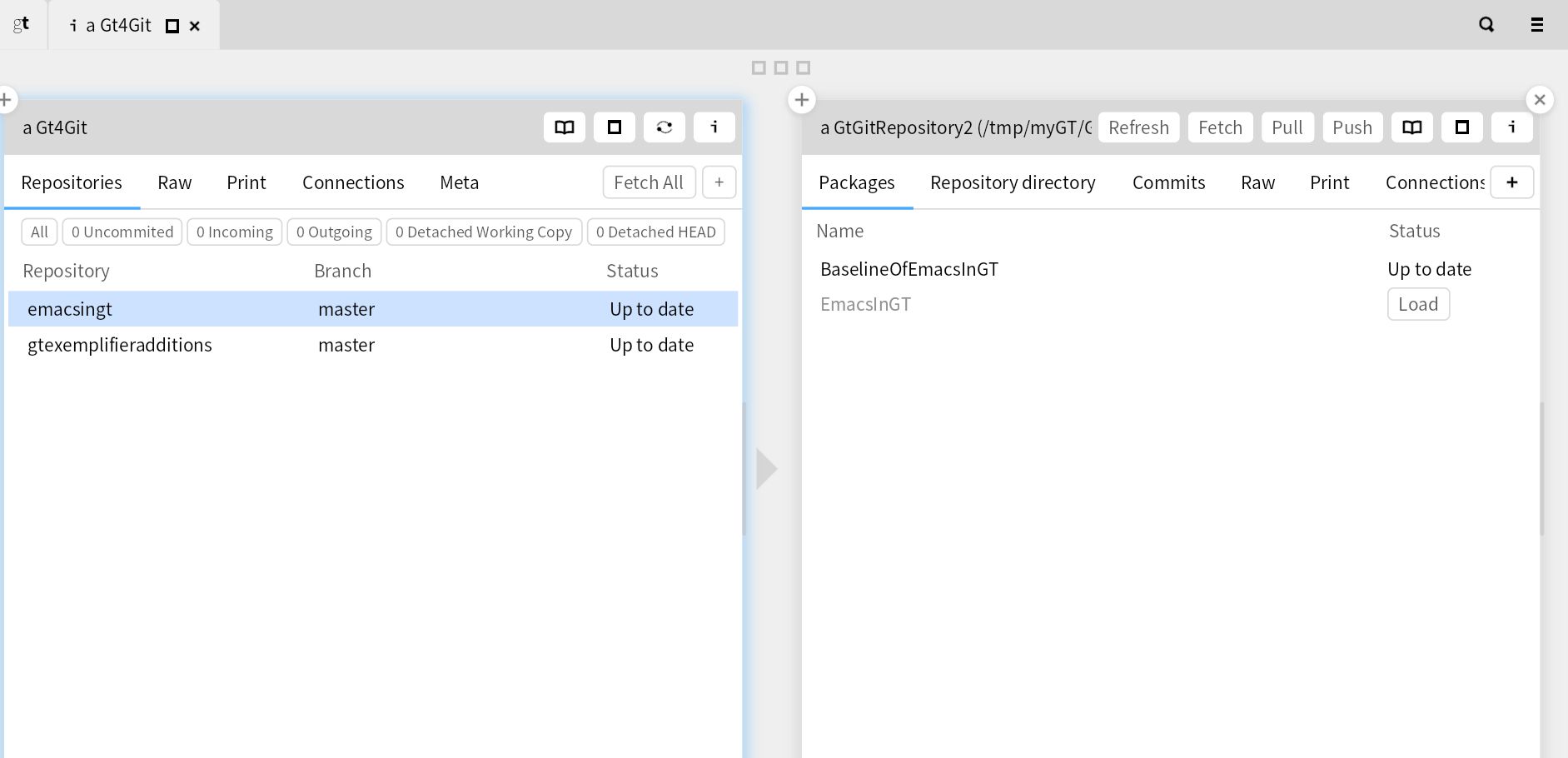Click the Refresh button

pos(1139,127)
